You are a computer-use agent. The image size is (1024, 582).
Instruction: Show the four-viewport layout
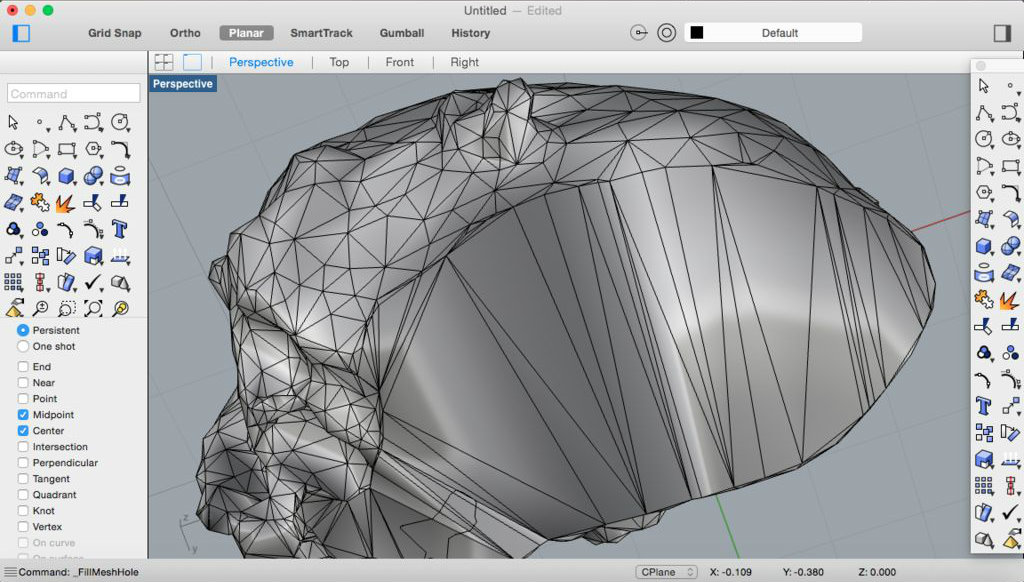click(163, 62)
